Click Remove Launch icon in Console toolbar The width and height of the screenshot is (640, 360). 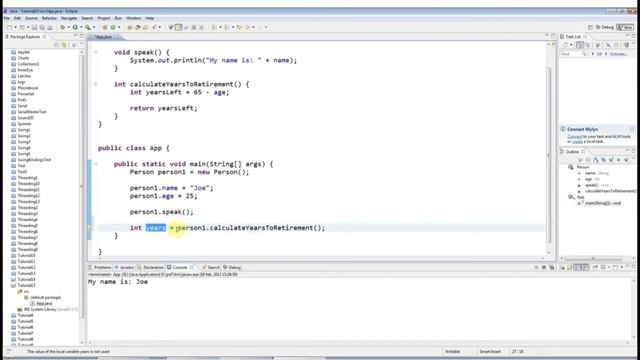click(544, 267)
